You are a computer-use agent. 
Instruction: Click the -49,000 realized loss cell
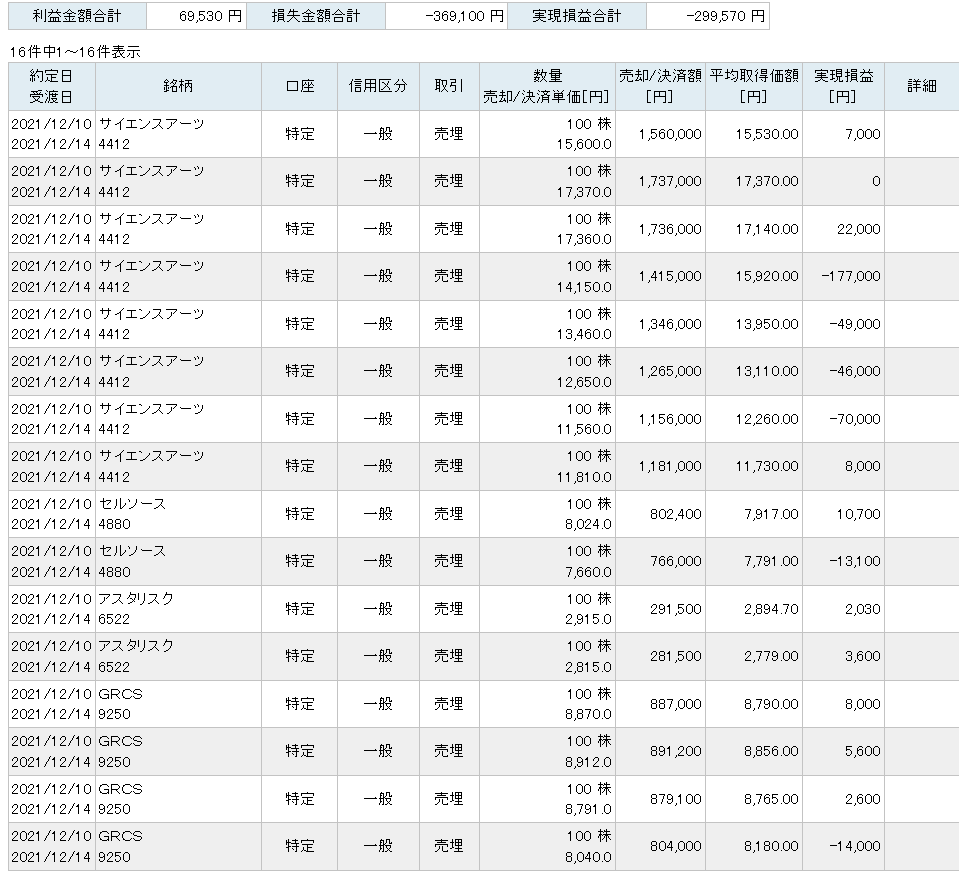click(x=843, y=324)
